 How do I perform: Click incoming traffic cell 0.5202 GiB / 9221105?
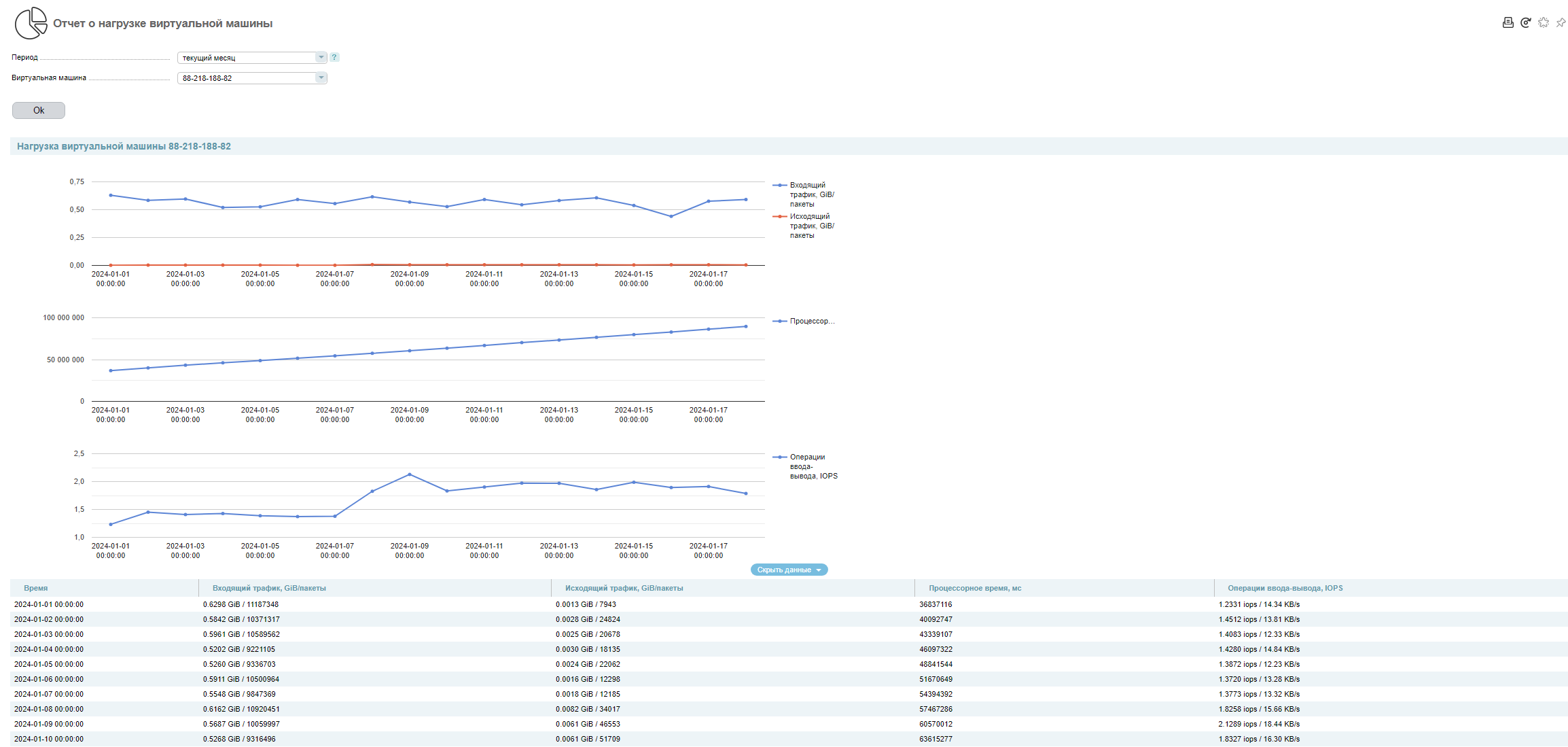pos(239,649)
